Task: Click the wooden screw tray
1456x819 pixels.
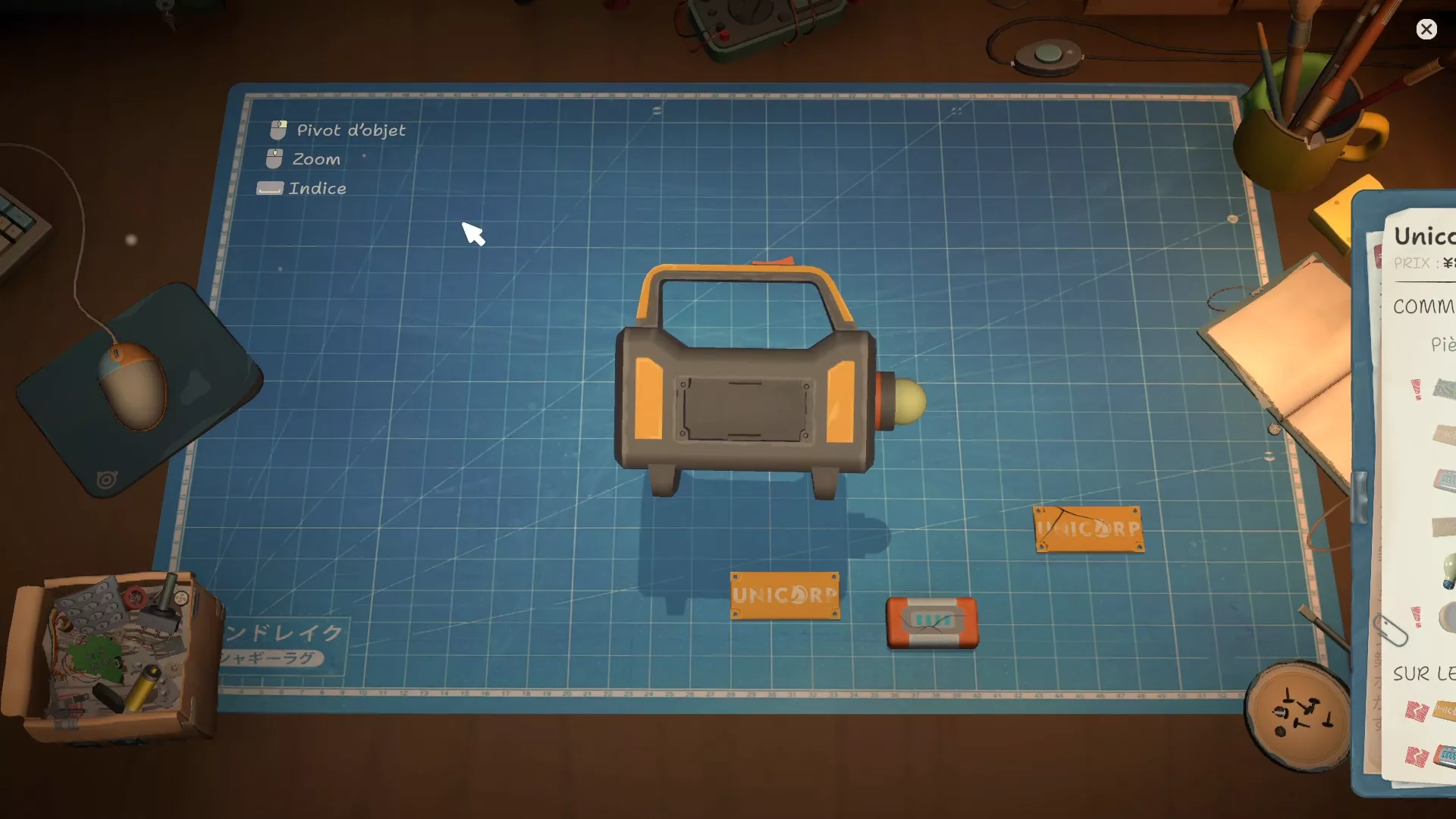Action: click(x=1298, y=716)
